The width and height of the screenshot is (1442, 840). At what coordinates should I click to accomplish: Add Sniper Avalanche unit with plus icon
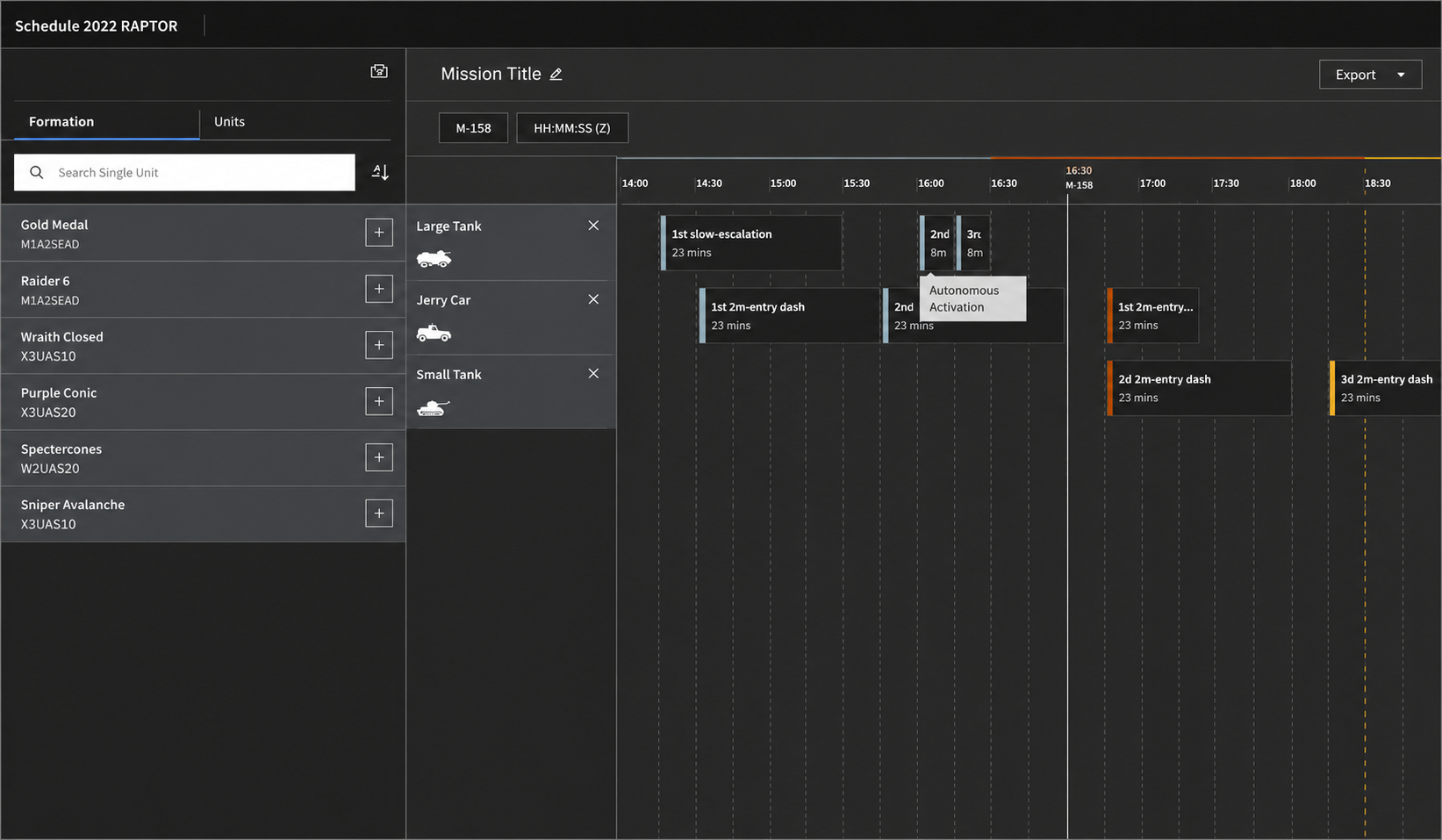[379, 513]
